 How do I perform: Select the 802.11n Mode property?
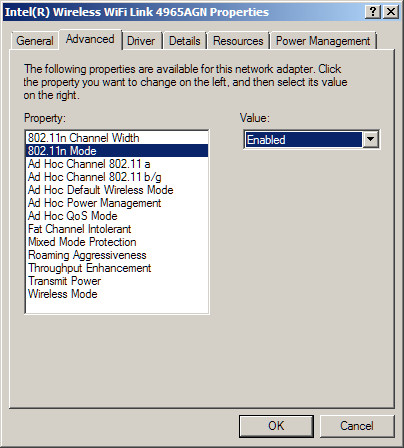117,151
